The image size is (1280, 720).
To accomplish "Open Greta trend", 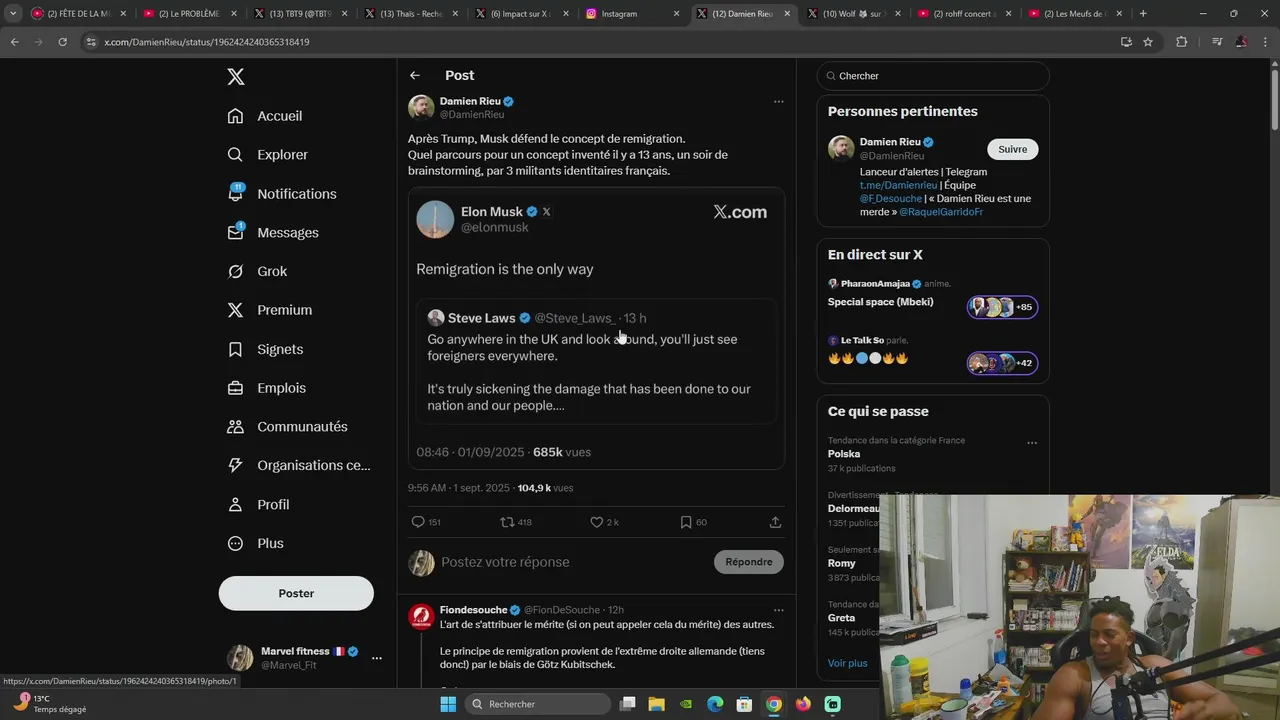I will pos(841,618).
